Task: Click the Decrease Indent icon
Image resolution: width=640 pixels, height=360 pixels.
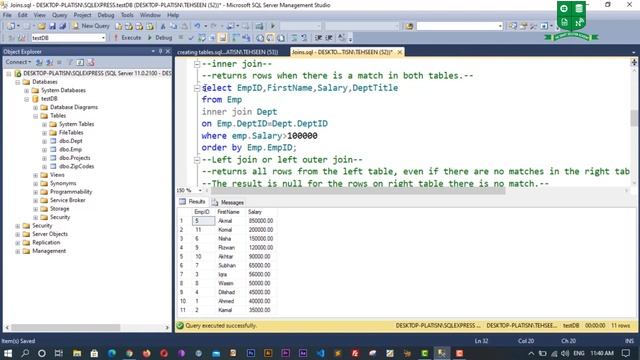Action: pos(318,38)
